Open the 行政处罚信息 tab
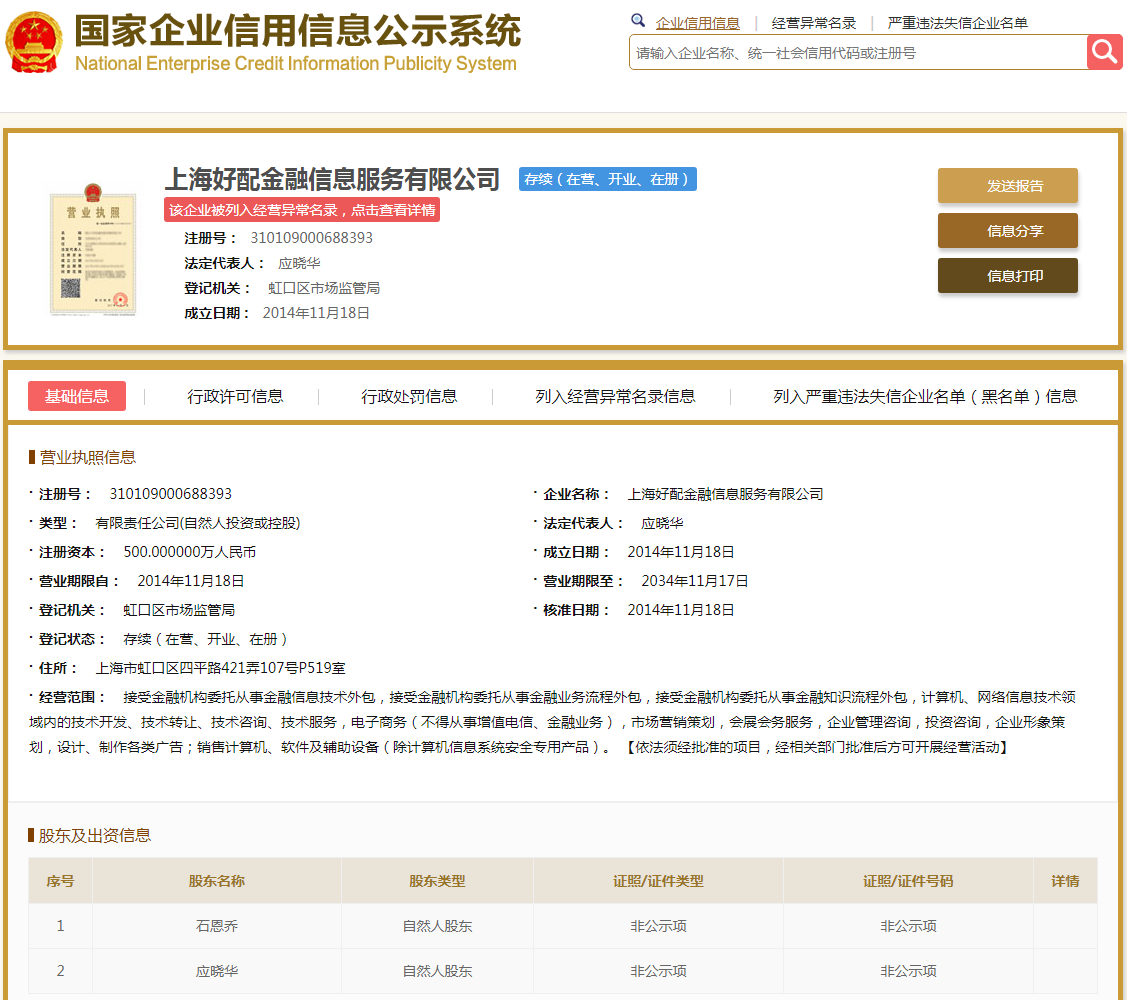 click(x=409, y=396)
